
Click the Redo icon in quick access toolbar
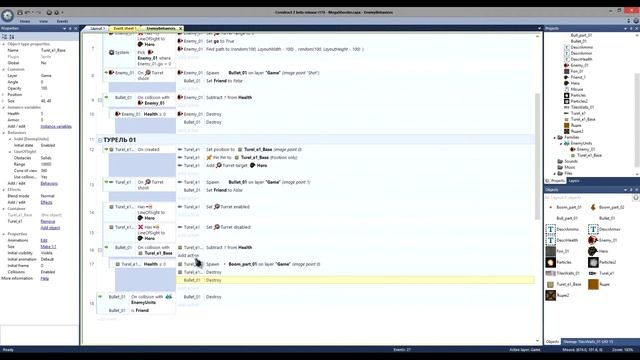(x=38, y=12)
